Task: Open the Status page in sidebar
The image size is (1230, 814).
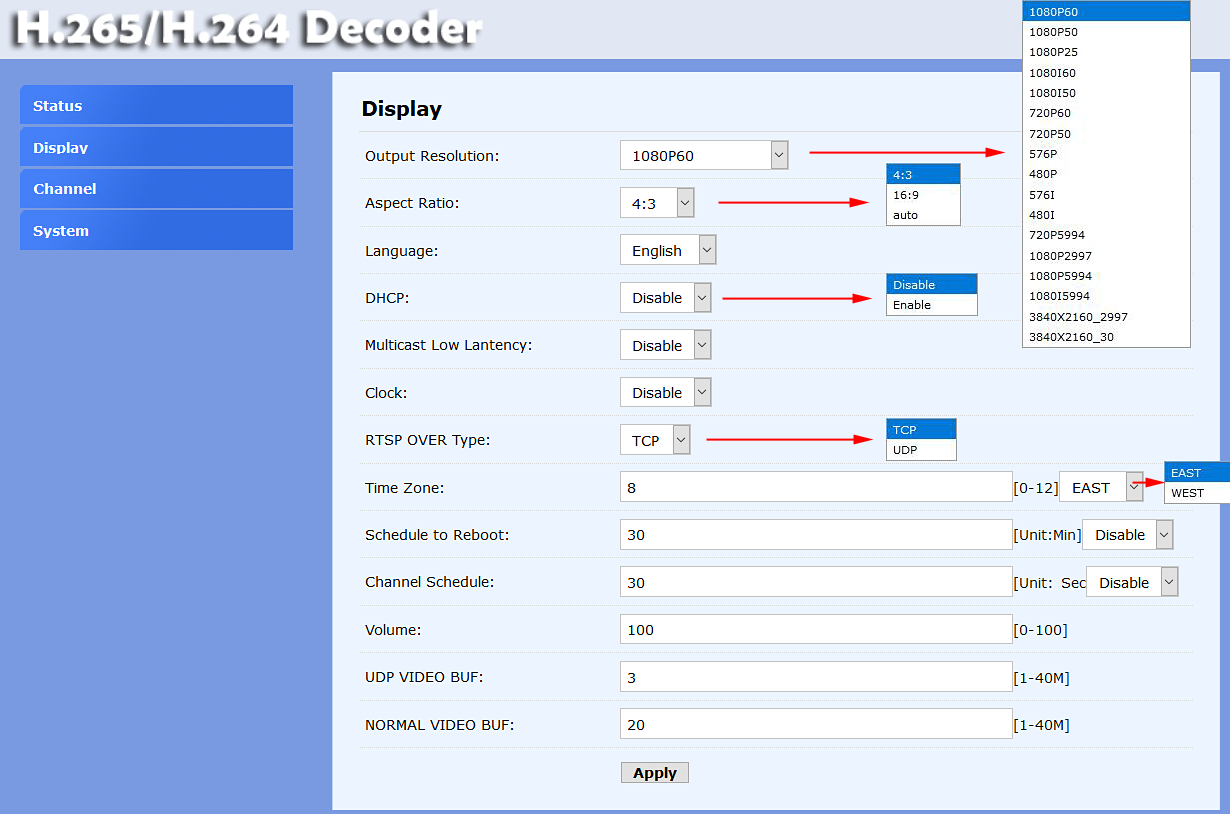Action: 156,105
